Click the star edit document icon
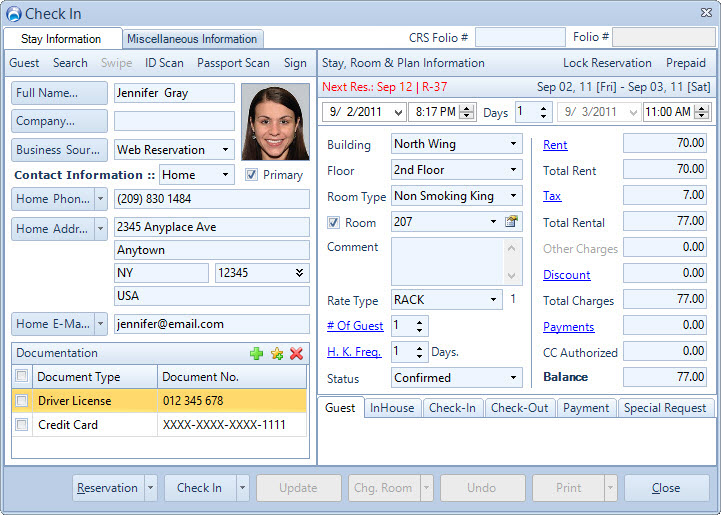This screenshot has height=515, width=721. pos(277,353)
